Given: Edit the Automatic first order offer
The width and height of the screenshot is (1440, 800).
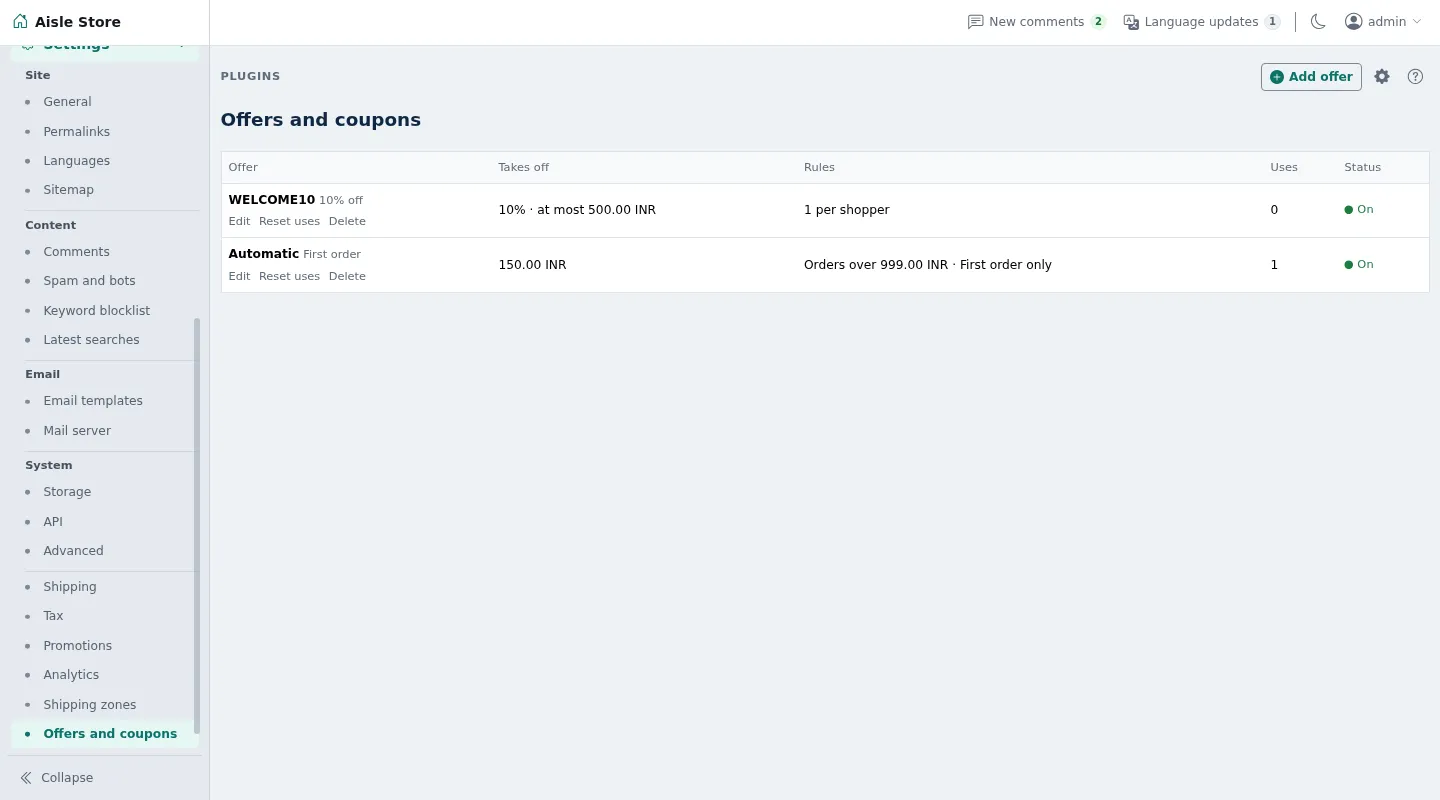Looking at the screenshot, I should 239,276.
